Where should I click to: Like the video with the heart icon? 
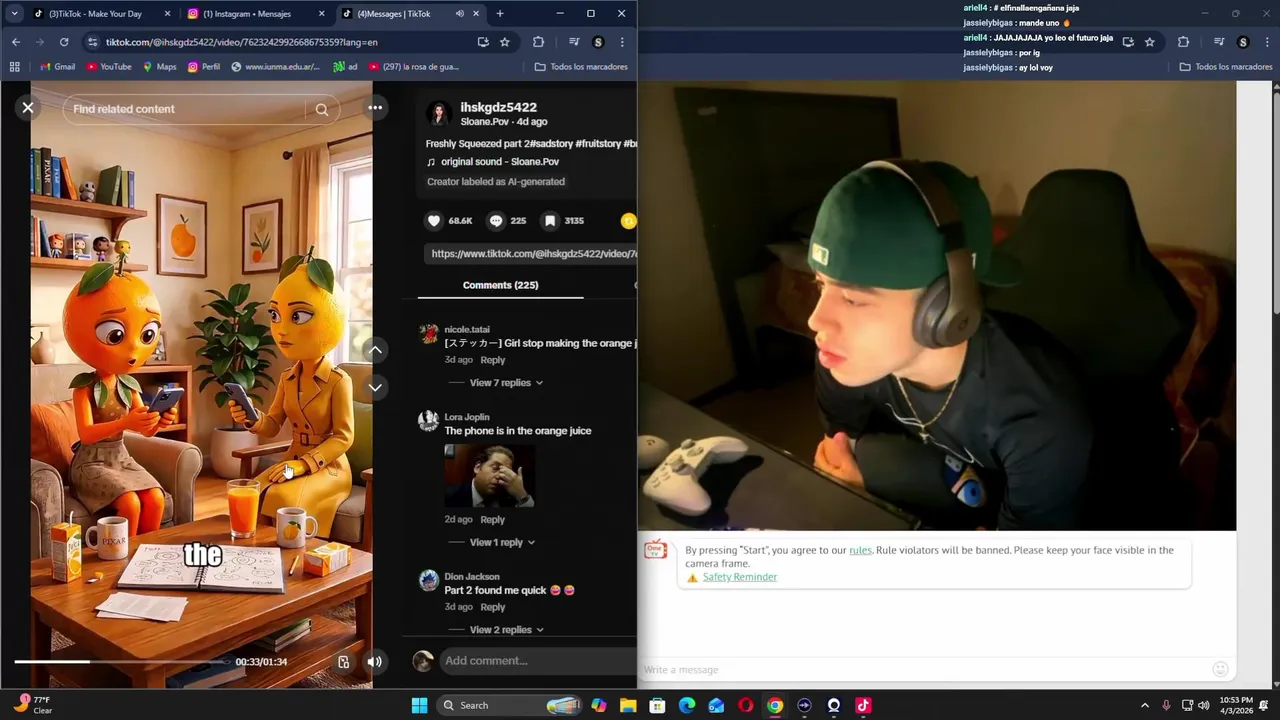point(434,221)
